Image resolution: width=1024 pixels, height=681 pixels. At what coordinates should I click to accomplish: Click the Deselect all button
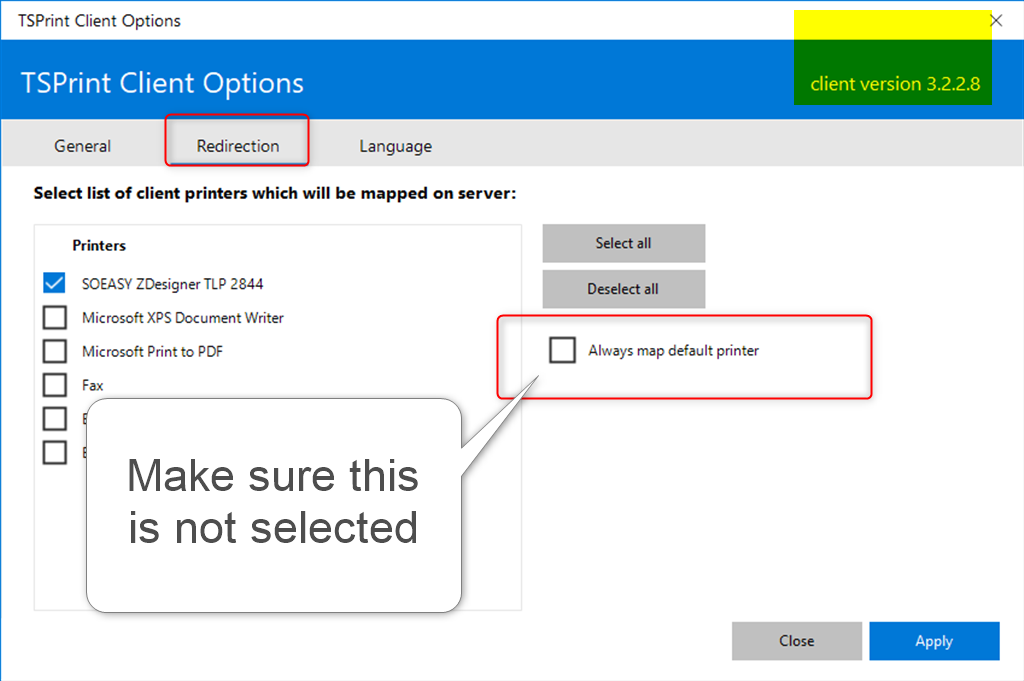624,289
